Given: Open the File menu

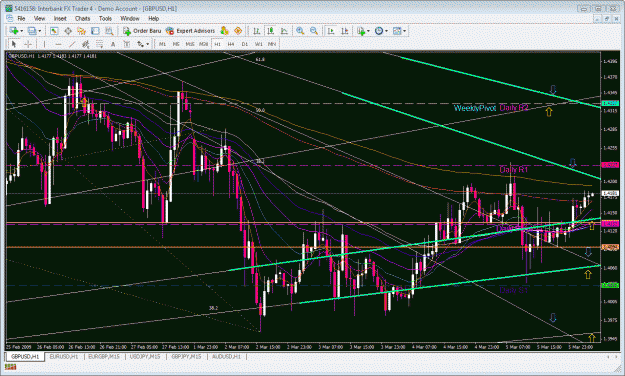Looking at the screenshot, I should click(21, 18).
